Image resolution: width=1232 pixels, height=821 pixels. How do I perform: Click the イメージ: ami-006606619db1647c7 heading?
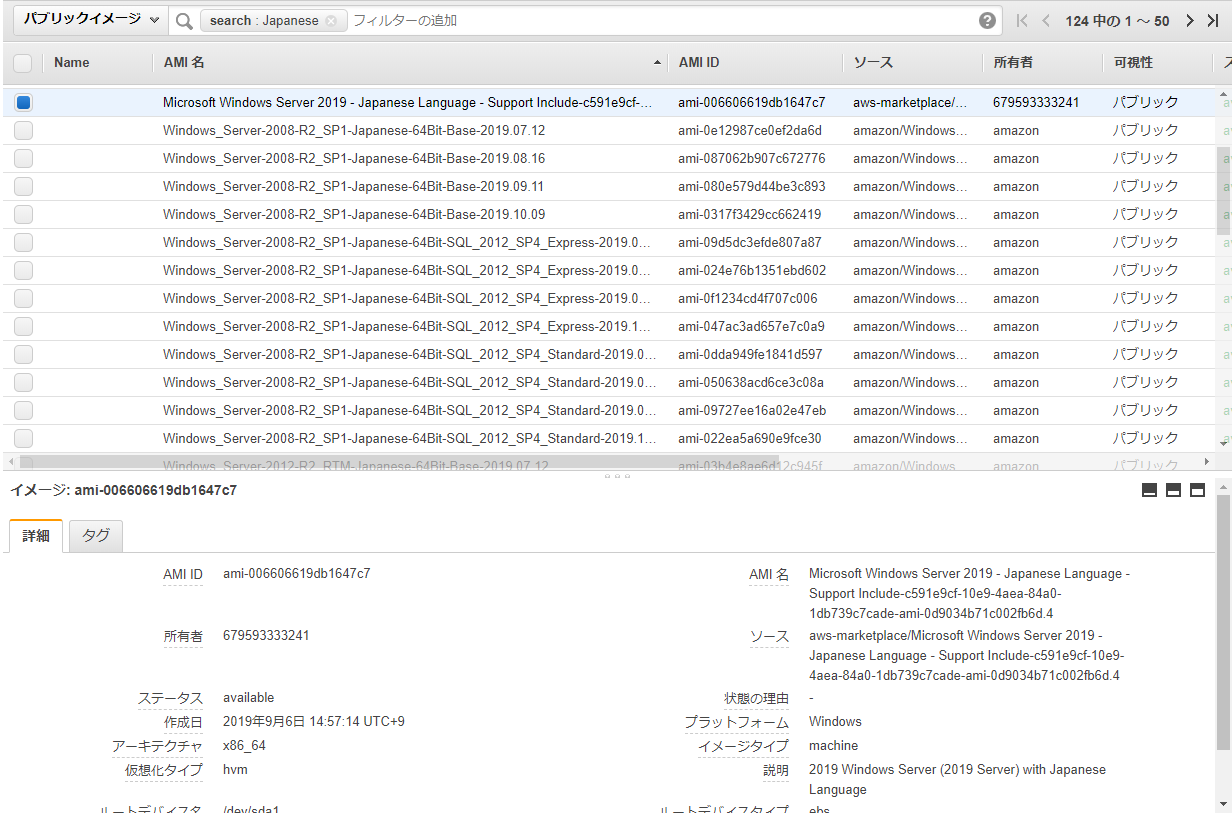[x=124, y=490]
